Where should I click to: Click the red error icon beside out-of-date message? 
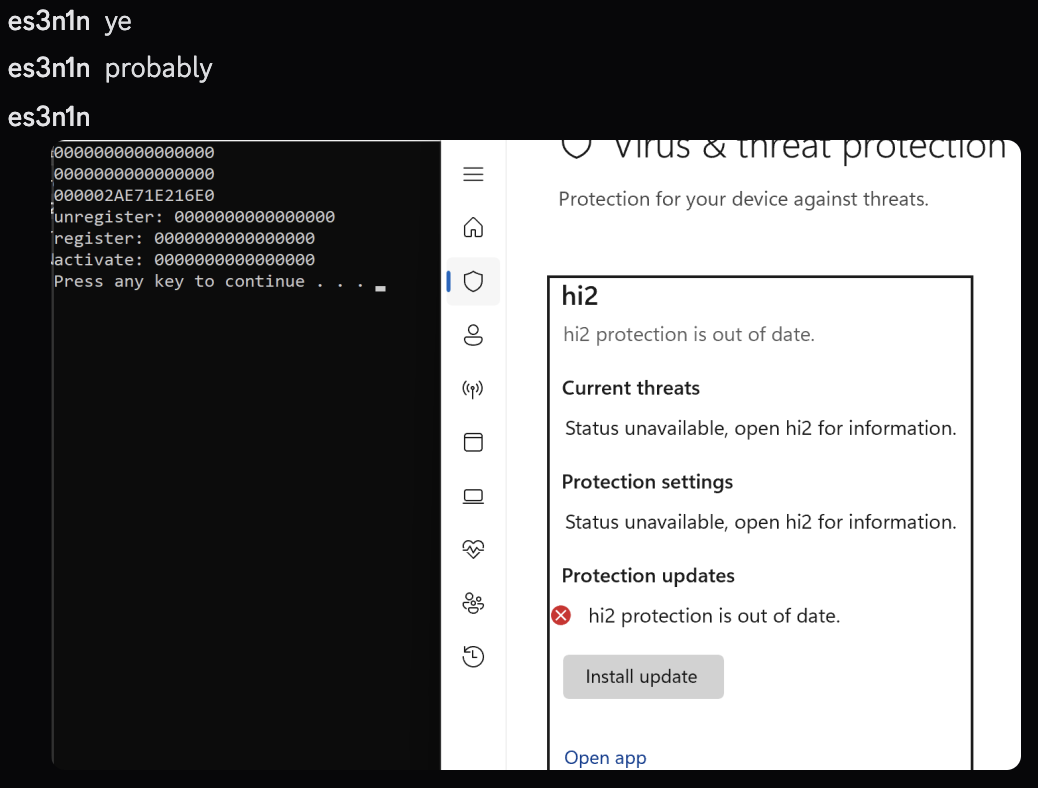click(561, 616)
